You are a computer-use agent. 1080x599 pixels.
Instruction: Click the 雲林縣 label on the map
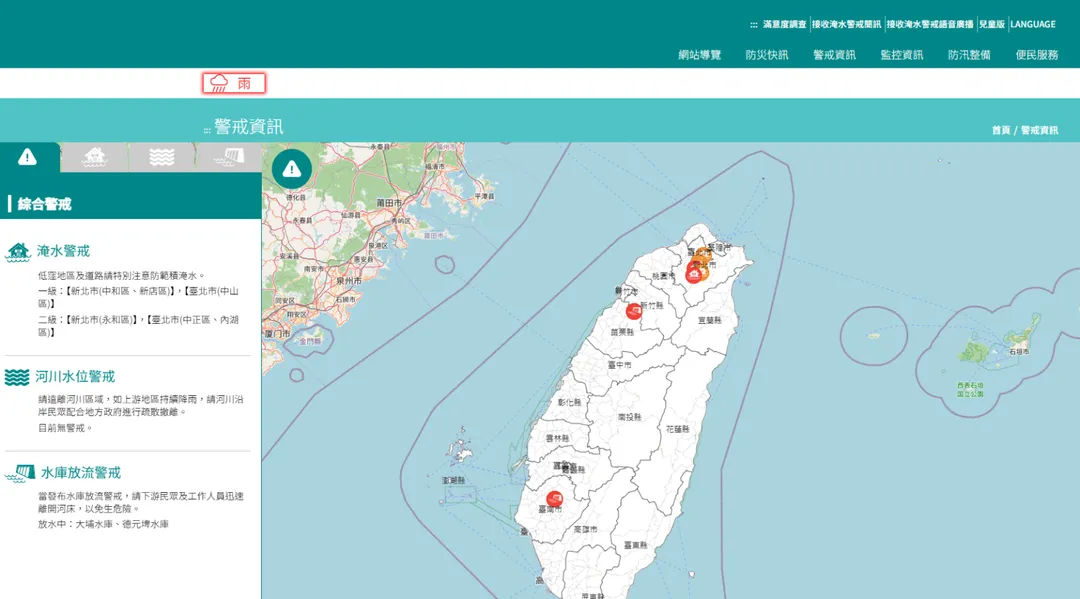point(557,439)
